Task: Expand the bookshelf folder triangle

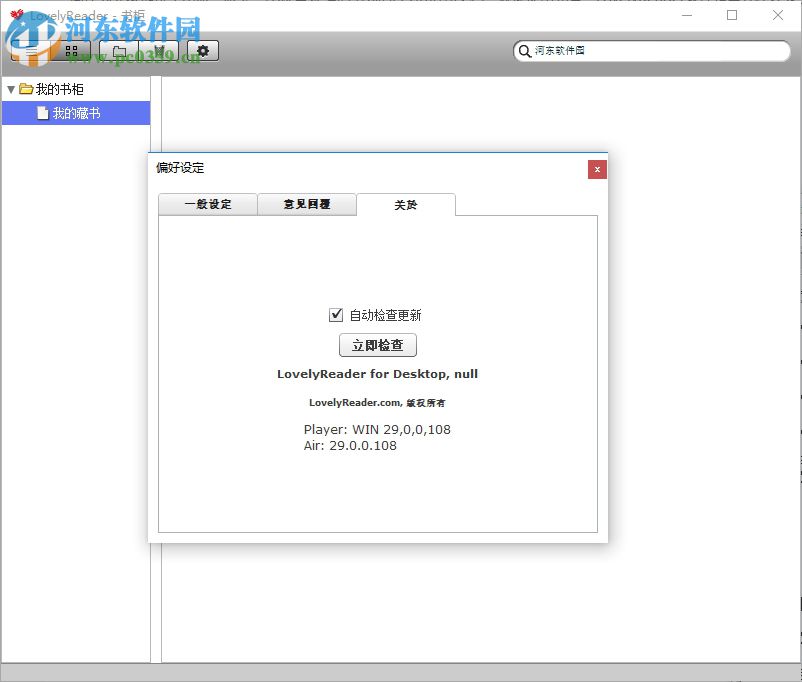Action: coord(10,88)
